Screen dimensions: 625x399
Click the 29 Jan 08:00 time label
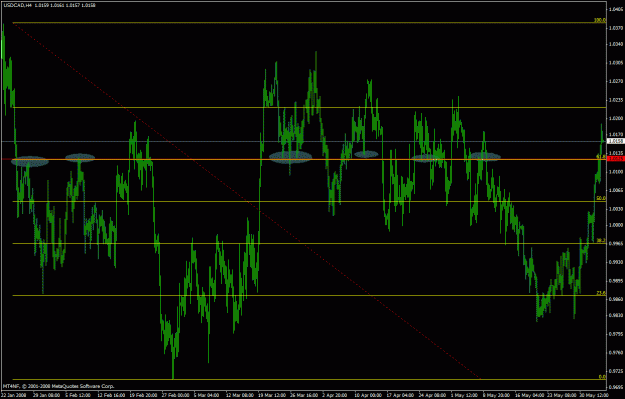tap(46, 395)
